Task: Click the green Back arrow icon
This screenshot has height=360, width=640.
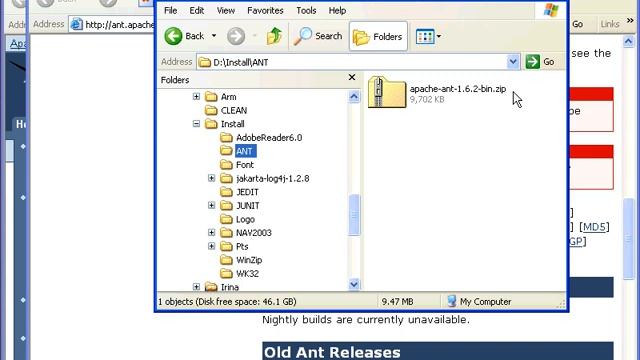Action: pyautogui.click(x=173, y=36)
